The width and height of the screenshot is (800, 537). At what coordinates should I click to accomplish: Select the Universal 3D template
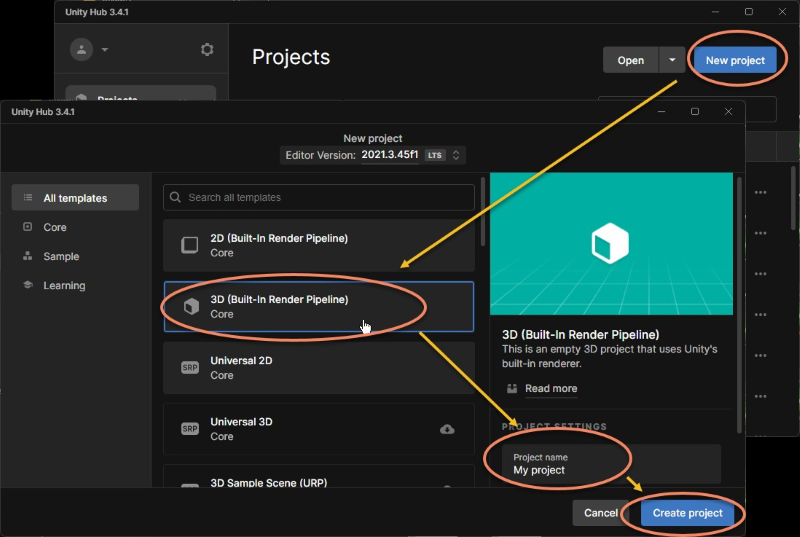pos(318,429)
